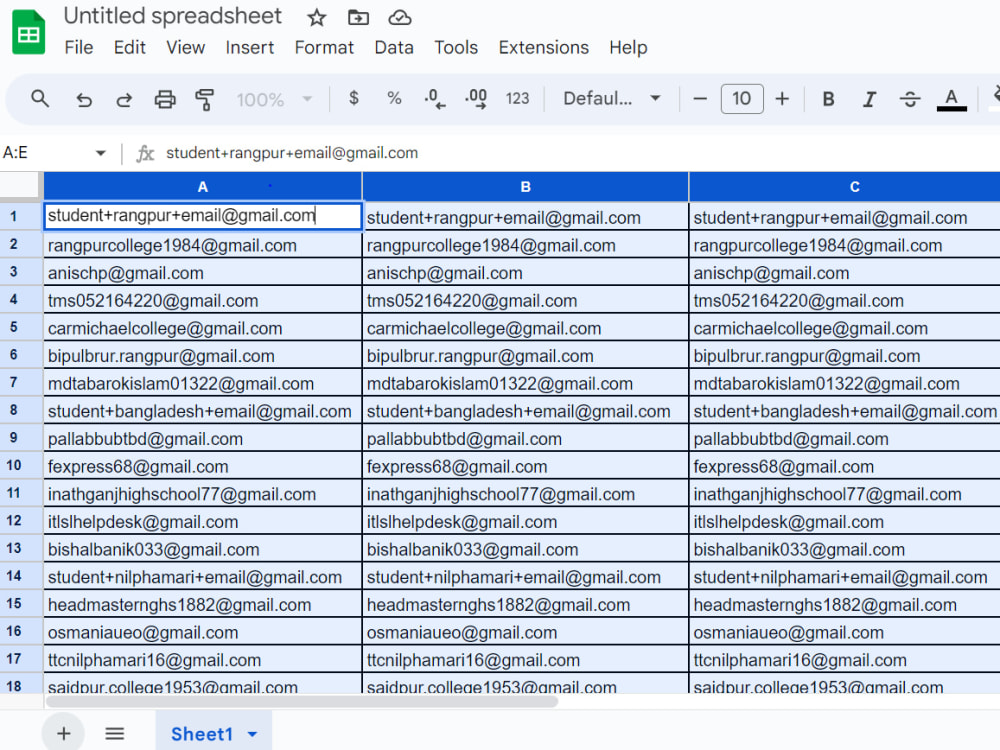1000x750 pixels.
Task: Toggle strikethrough formatting
Action: click(910, 99)
